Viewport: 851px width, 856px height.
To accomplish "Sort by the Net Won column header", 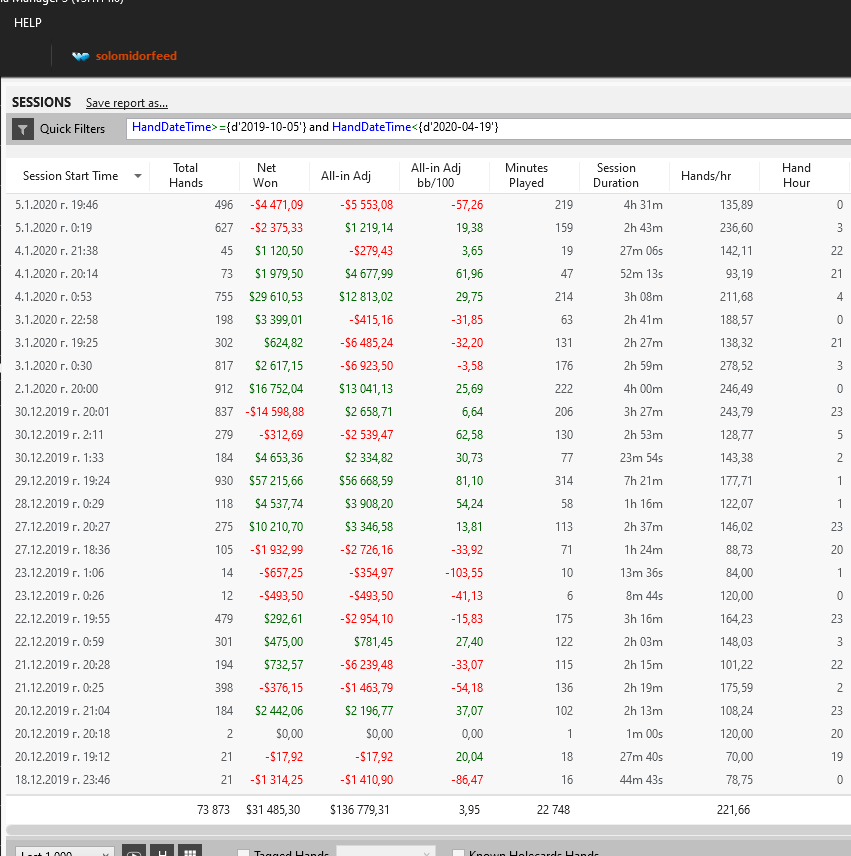I will (266, 175).
